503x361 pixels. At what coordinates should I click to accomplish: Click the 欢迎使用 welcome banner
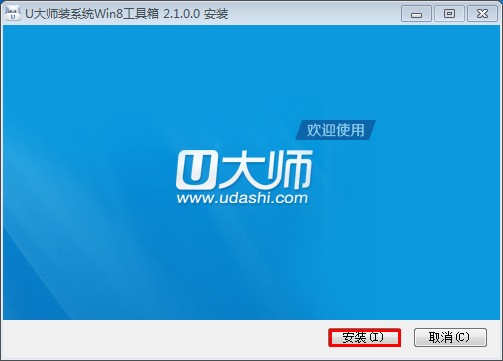click(335, 130)
